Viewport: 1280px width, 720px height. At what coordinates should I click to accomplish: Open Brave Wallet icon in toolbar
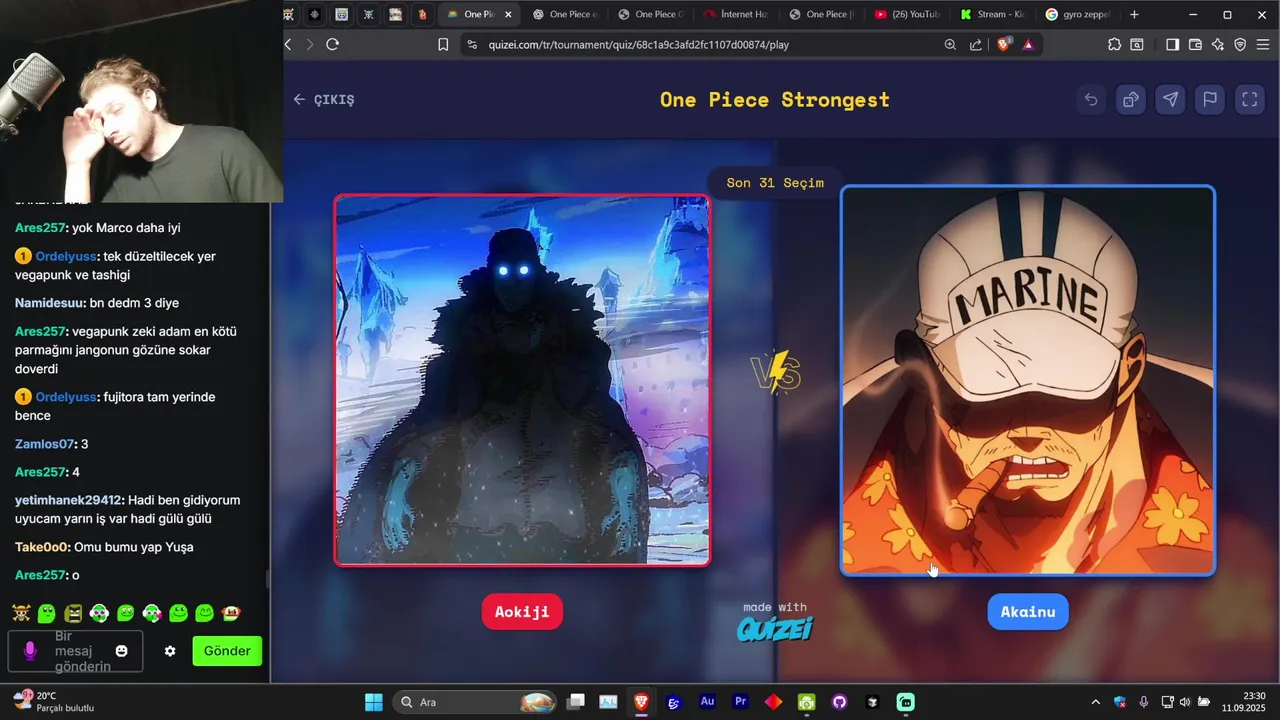(1194, 44)
